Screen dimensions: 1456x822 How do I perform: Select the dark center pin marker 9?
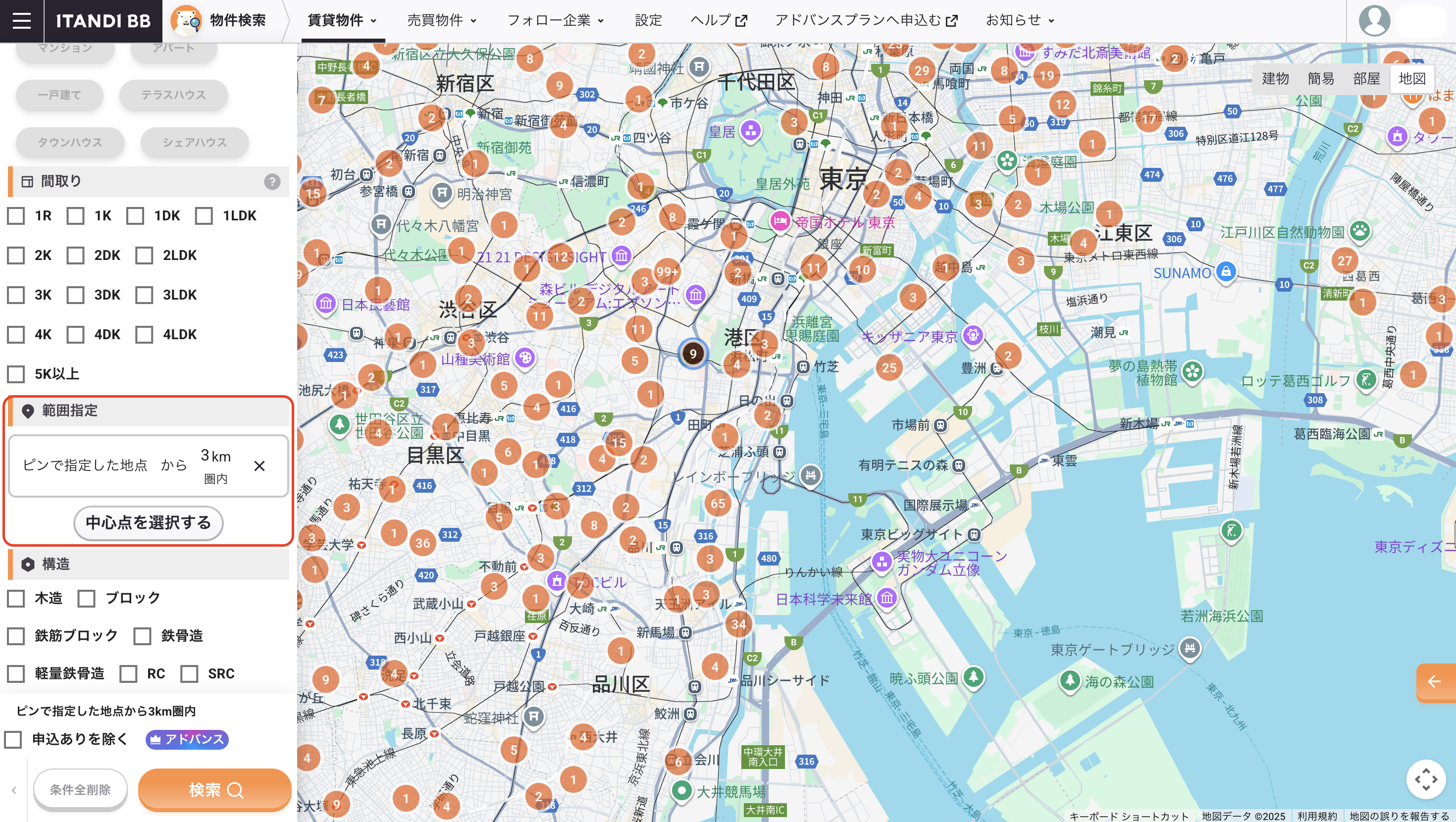point(693,354)
